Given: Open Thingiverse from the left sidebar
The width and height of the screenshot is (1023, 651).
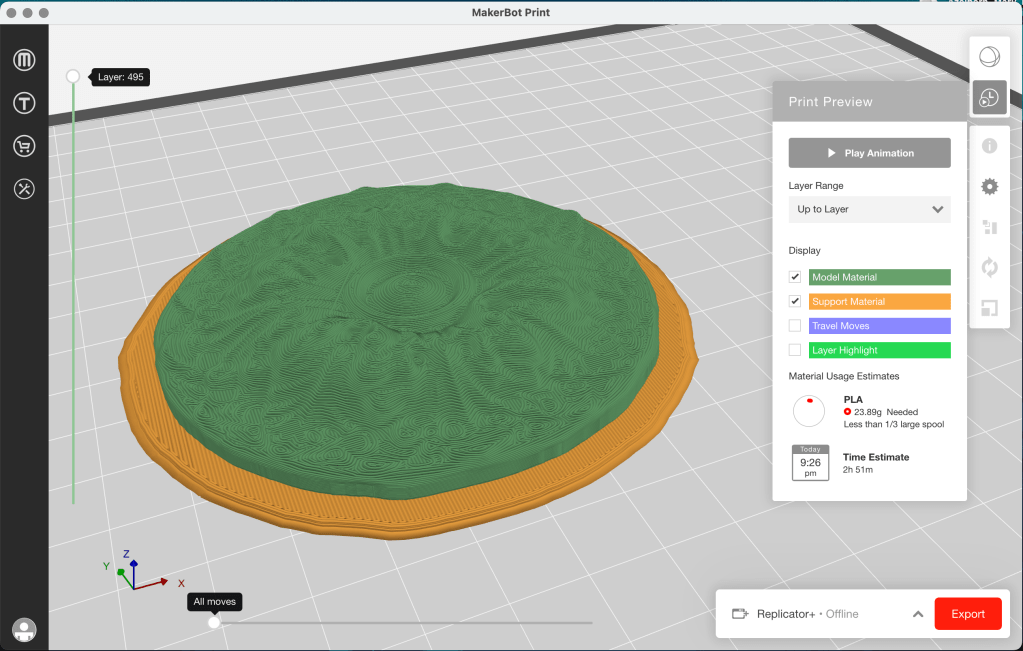Looking at the screenshot, I should coord(24,103).
